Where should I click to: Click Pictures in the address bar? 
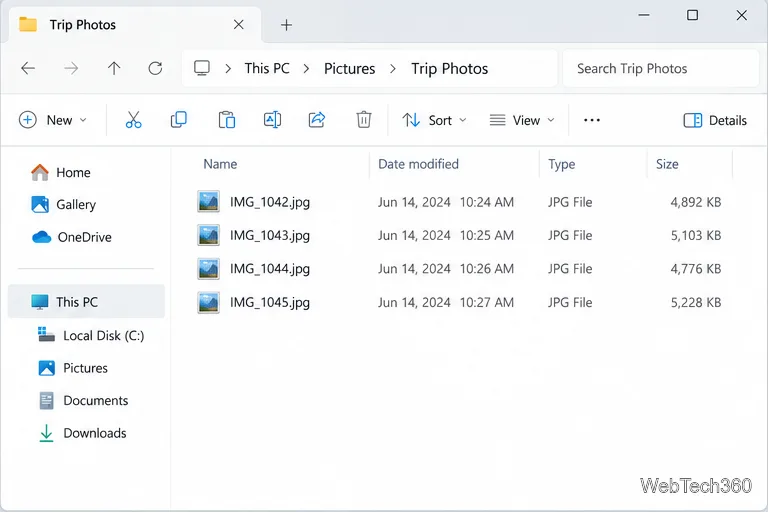[x=350, y=69]
